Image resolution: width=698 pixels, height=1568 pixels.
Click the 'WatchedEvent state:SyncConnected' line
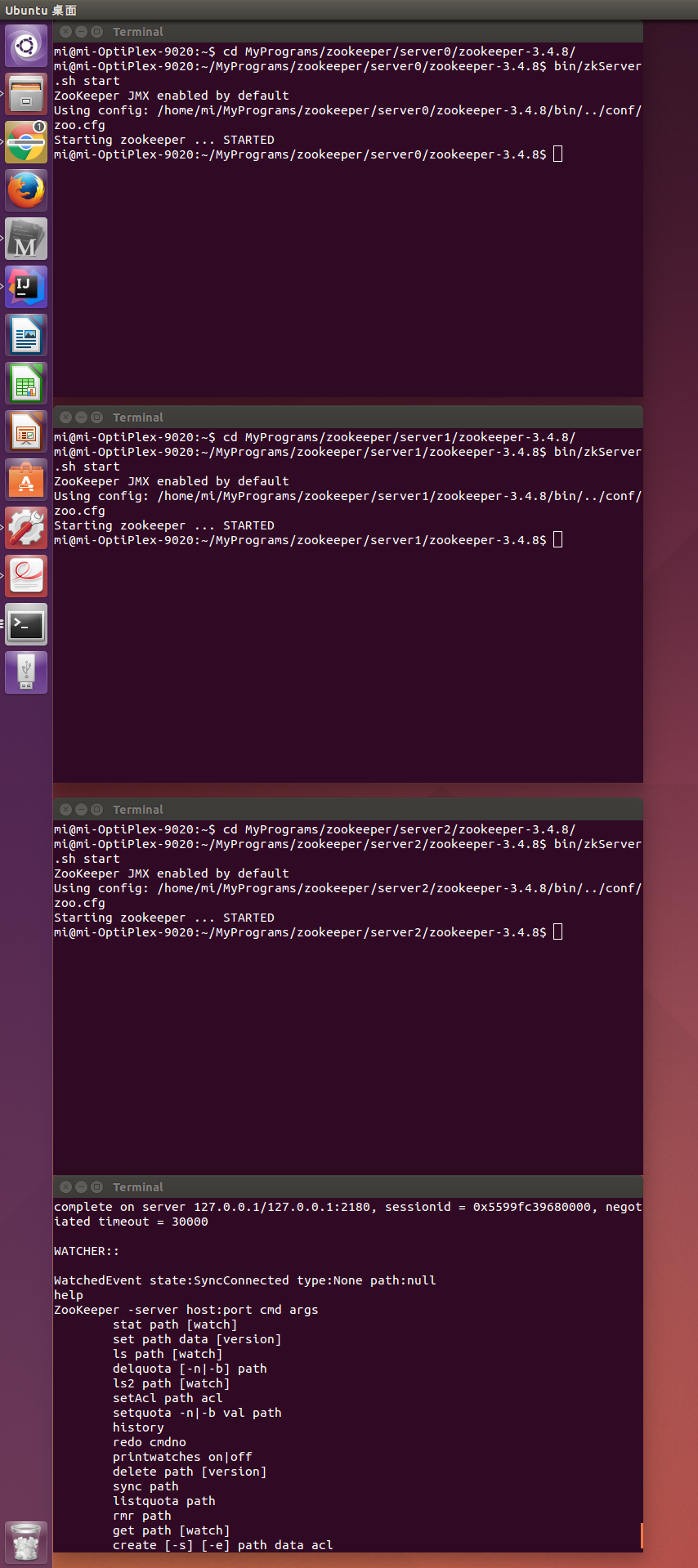point(245,1280)
